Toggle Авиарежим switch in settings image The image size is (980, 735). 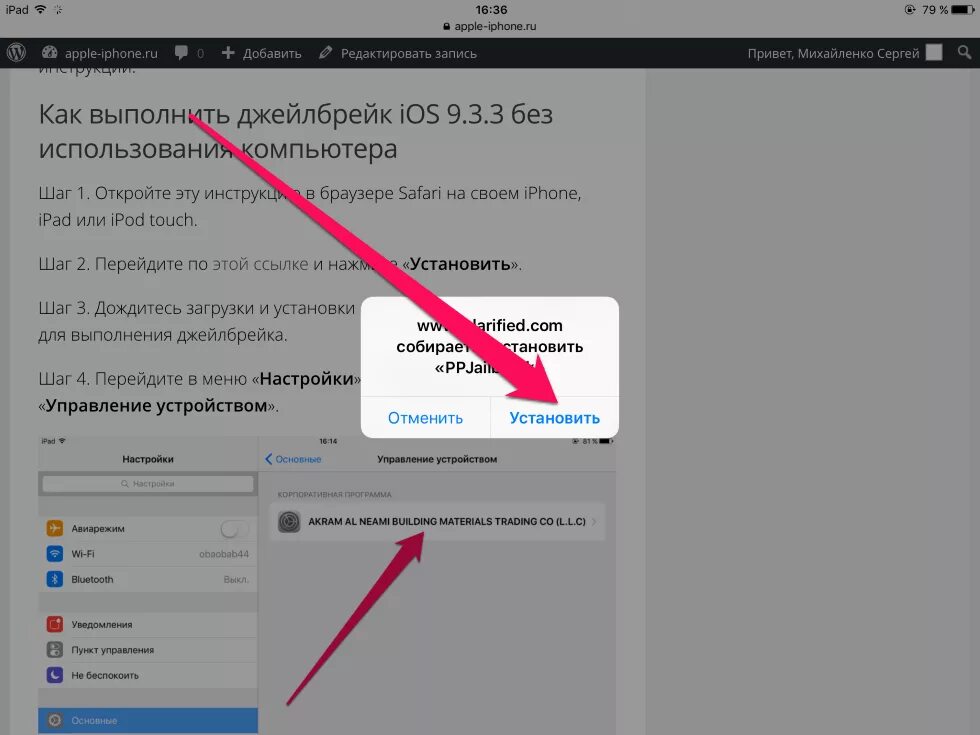pos(235,529)
